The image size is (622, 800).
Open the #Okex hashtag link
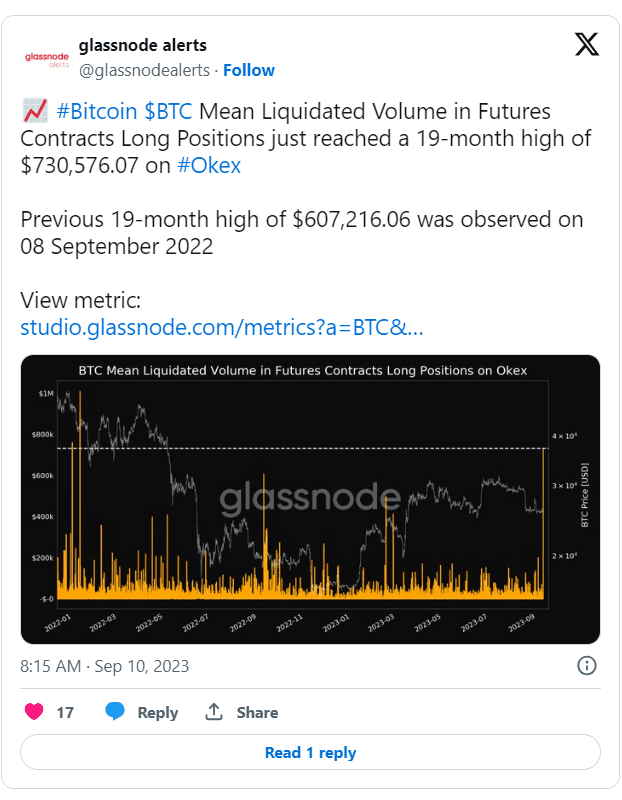pyautogui.click(x=209, y=166)
